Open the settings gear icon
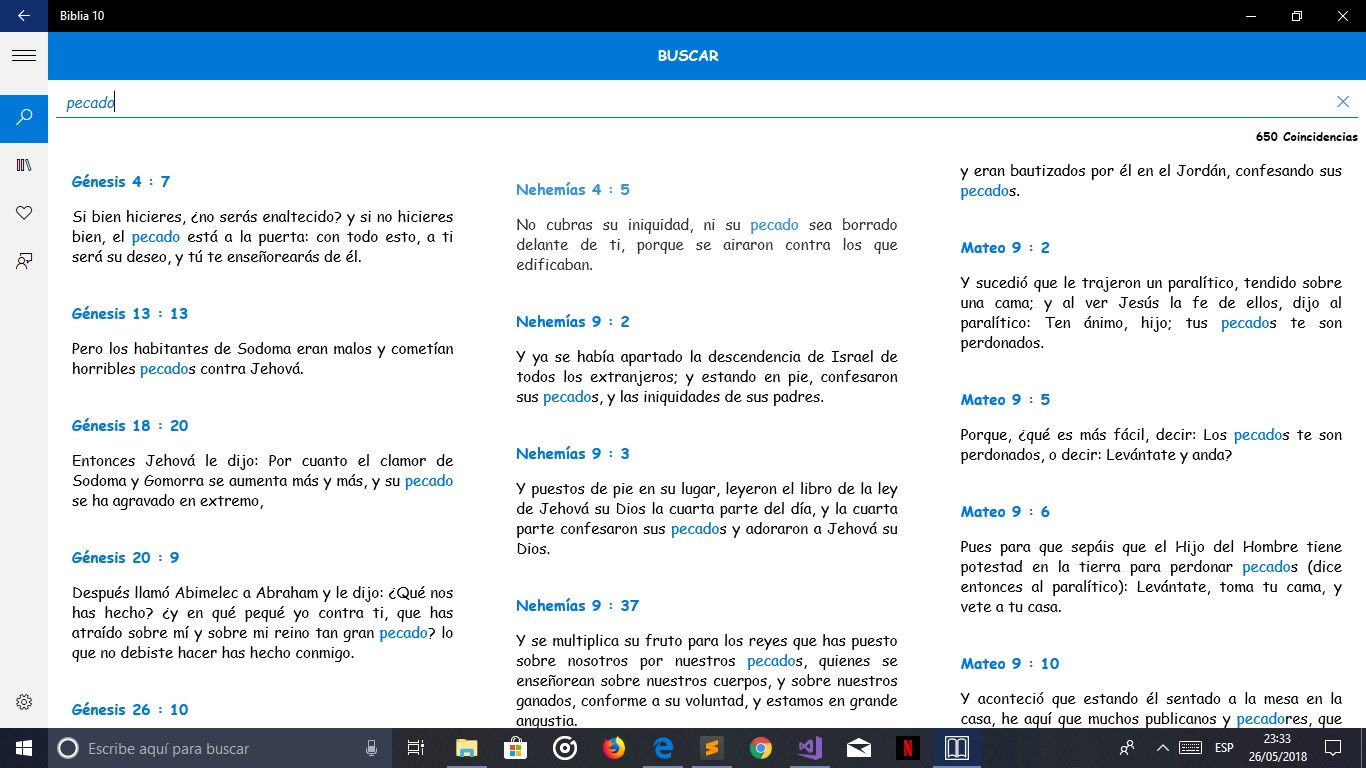The height and width of the screenshot is (768, 1366). pyautogui.click(x=24, y=702)
